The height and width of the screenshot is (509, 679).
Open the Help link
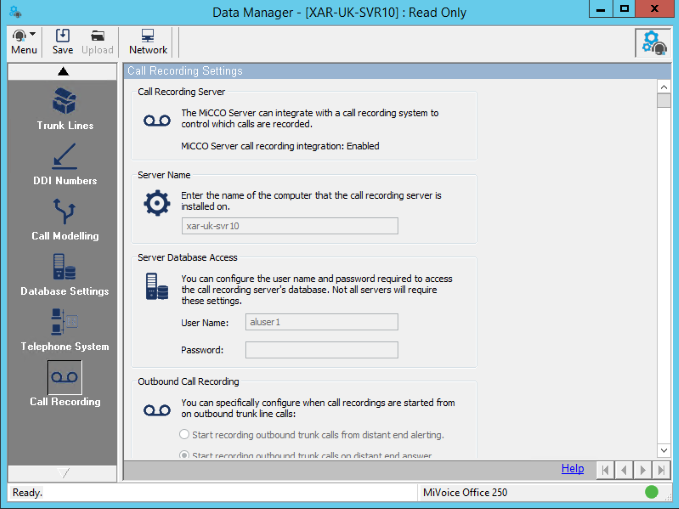click(x=572, y=468)
